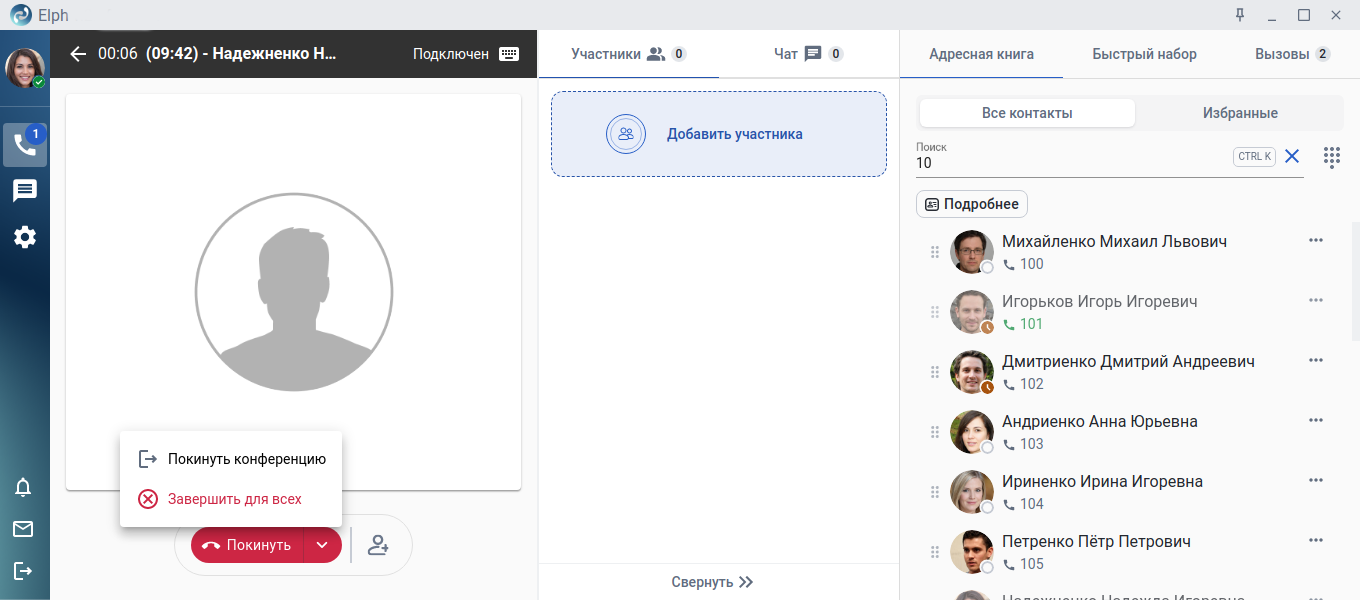Open the dial pad keyboard icon in header
Viewport: 1360px width, 600px height.
pyautogui.click(x=509, y=54)
